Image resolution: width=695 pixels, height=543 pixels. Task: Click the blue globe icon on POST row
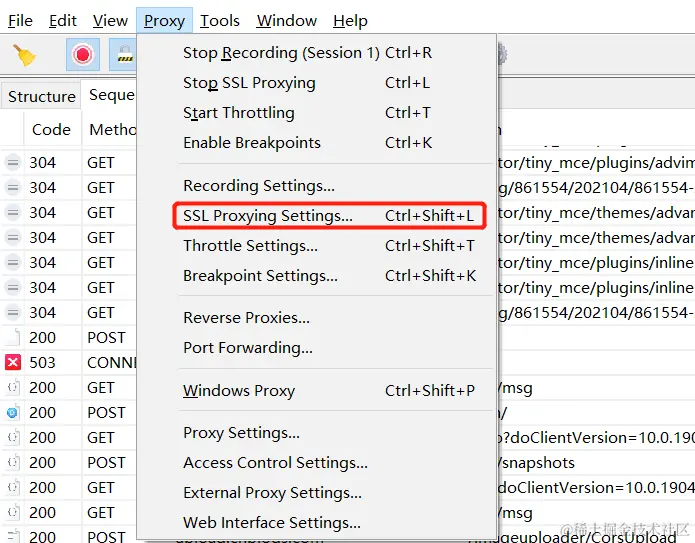click(x=12, y=413)
